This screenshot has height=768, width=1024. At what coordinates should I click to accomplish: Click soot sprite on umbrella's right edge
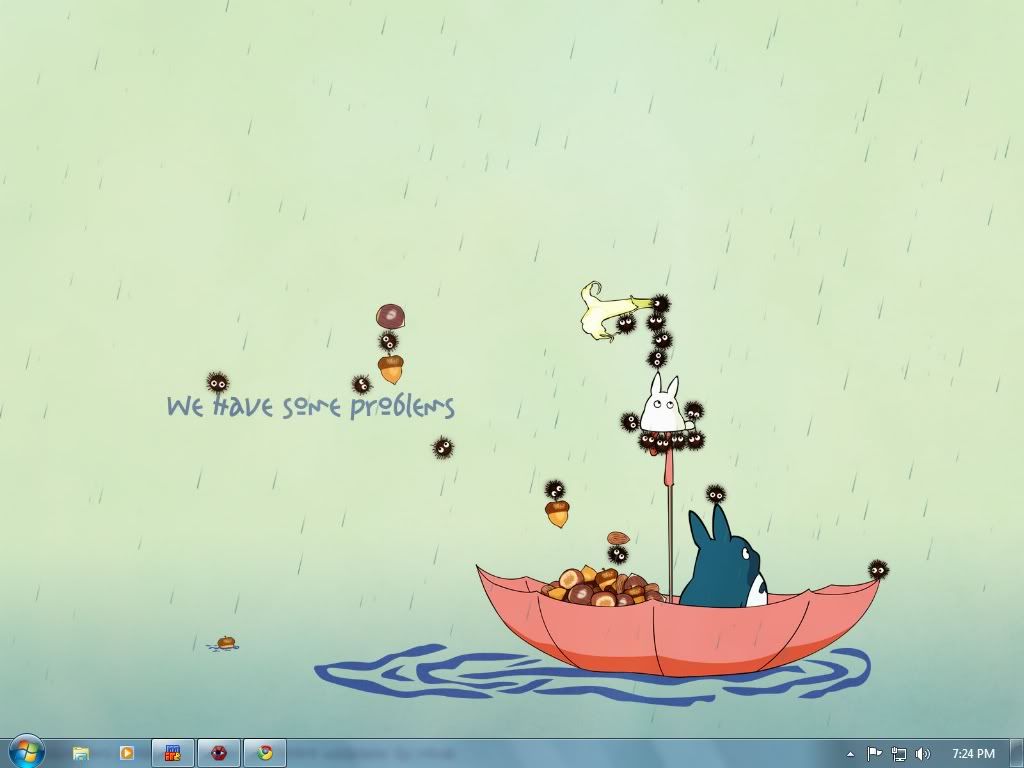coord(878,570)
